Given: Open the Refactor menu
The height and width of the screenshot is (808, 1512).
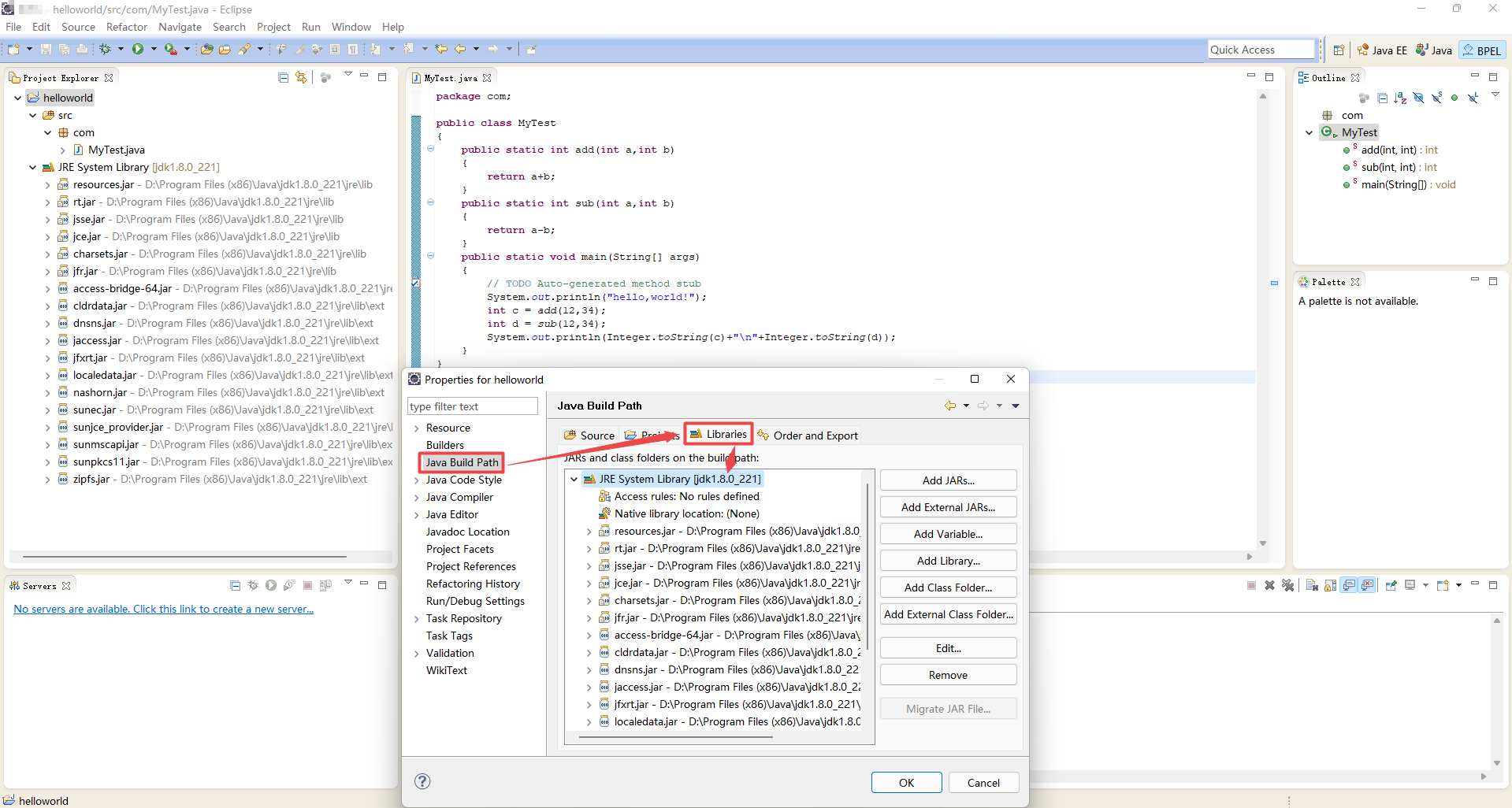Looking at the screenshot, I should pyautogui.click(x=127, y=27).
